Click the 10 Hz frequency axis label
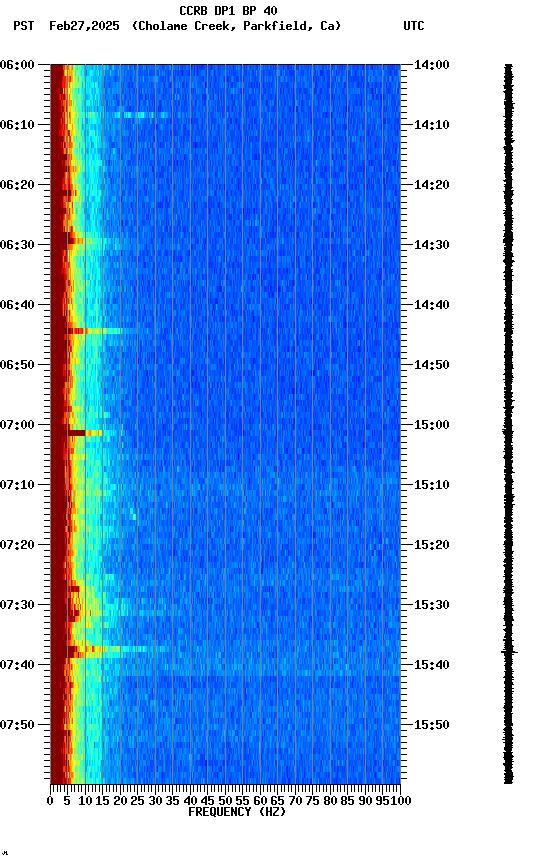This screenshot has height=864, width=552. (85, 801)
